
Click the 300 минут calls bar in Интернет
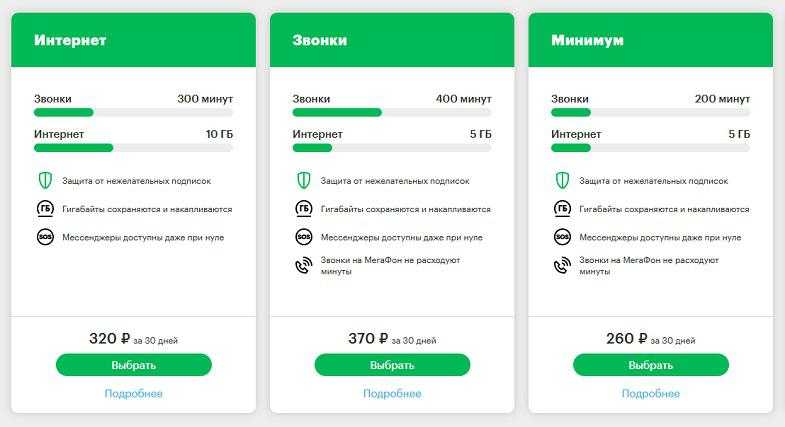coord(134,113)
